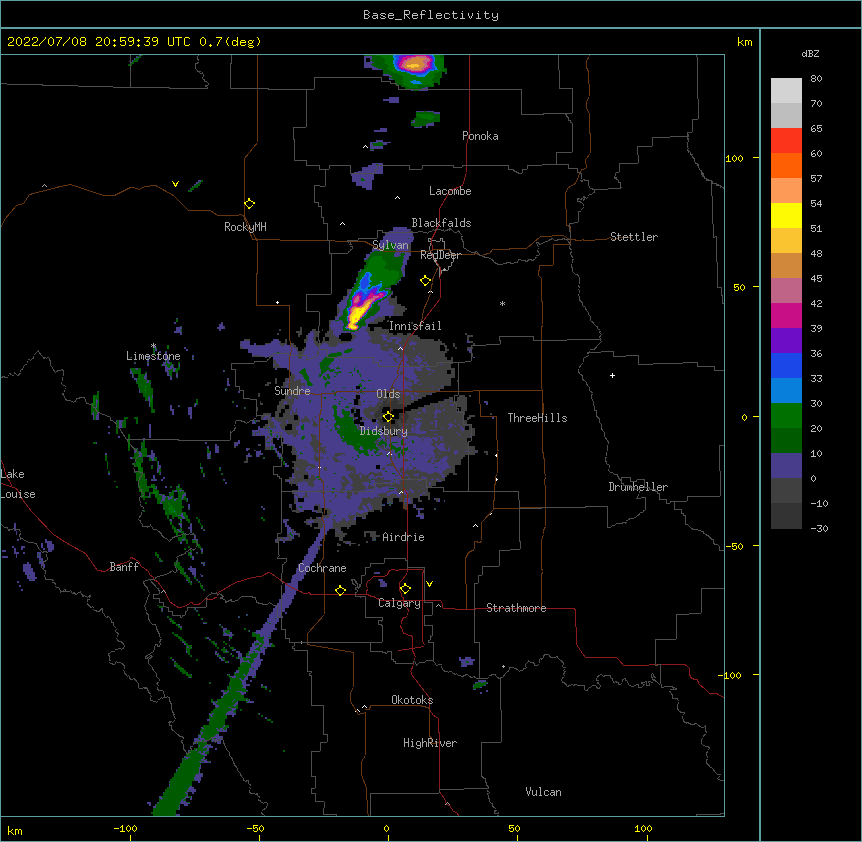
Task: Click the Ponoka city label
Action: (480, 136)
